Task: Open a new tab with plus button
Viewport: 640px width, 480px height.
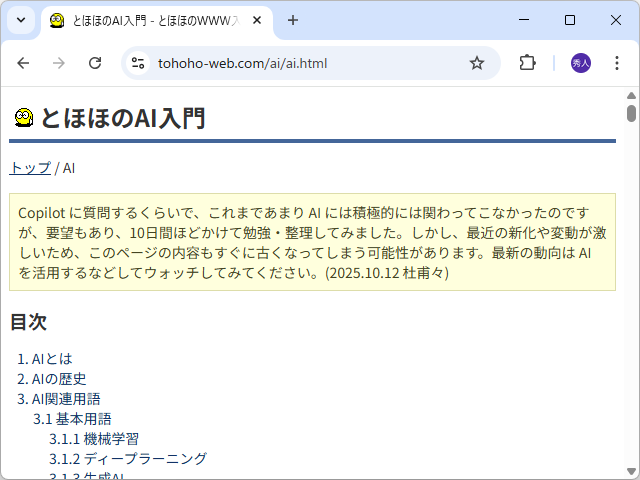Action: (x=293, y=20)
